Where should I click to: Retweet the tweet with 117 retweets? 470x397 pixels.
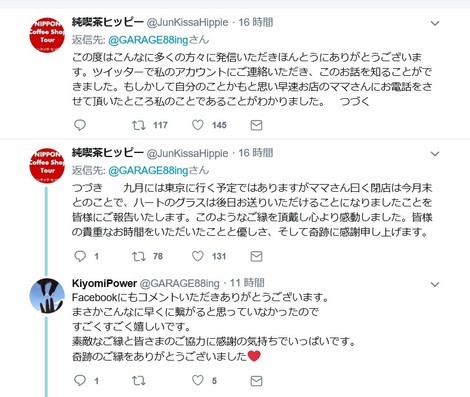point(139,125)
